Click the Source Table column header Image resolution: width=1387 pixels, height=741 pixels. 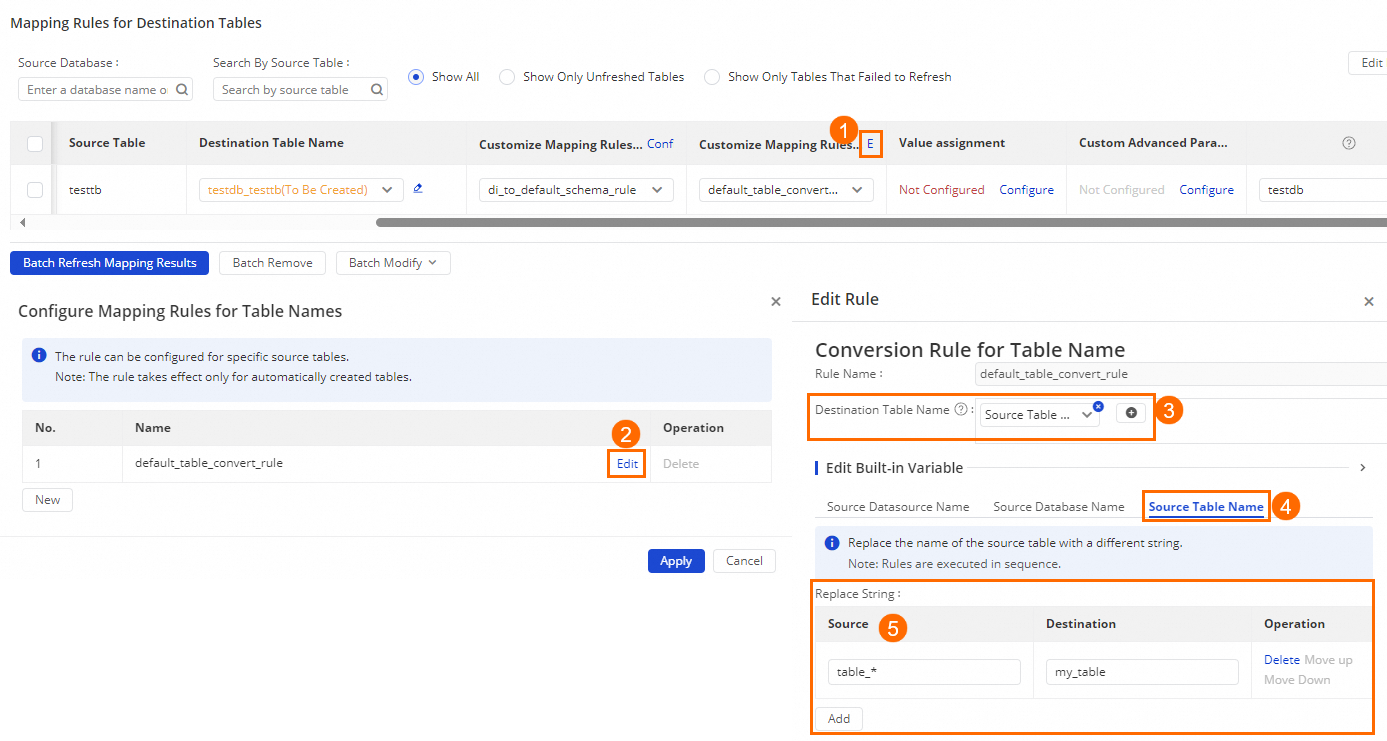107,143
